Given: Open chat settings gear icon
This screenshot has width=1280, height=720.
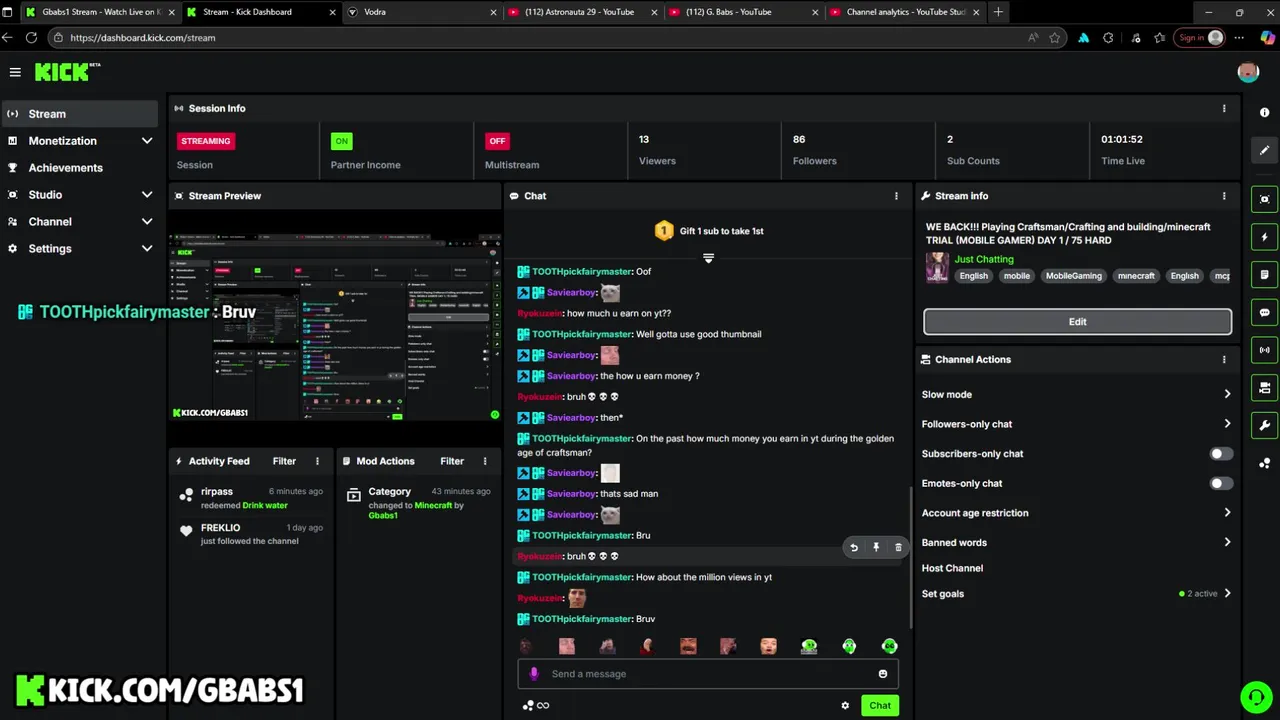Looking at the screenshot, I should click(845, 706).
